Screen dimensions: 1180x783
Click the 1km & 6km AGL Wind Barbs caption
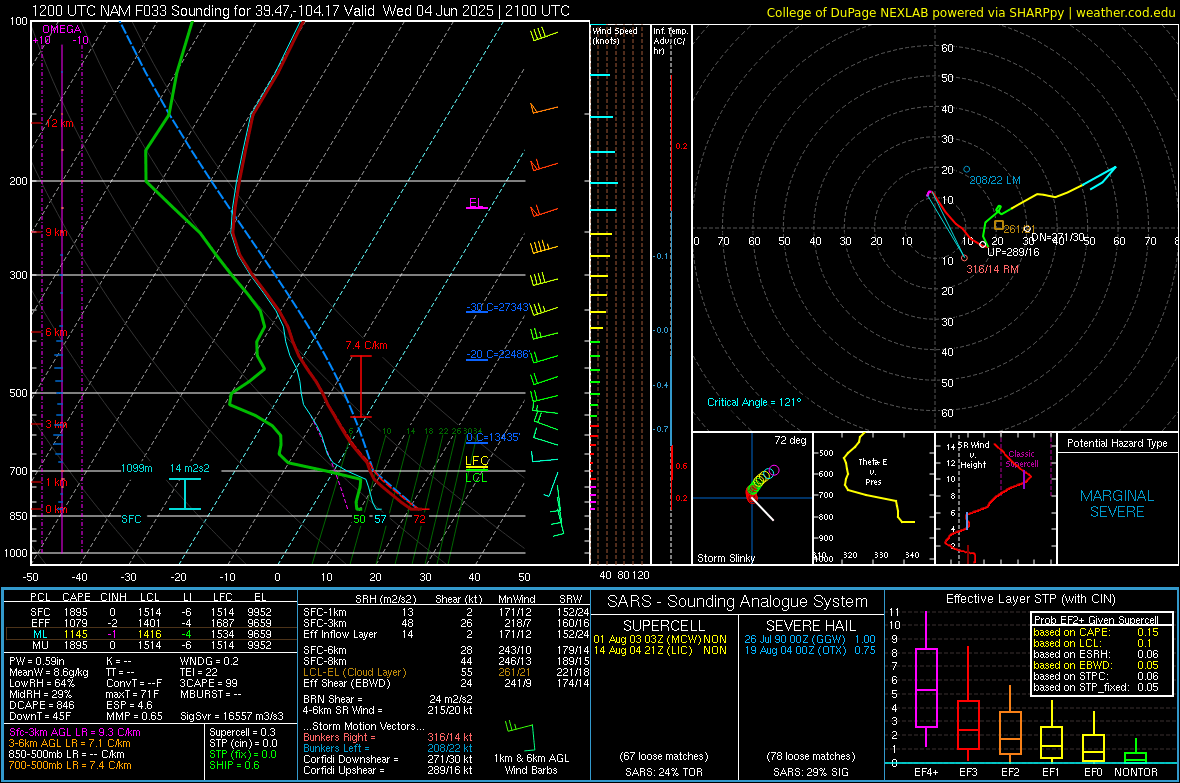(531, 764)
